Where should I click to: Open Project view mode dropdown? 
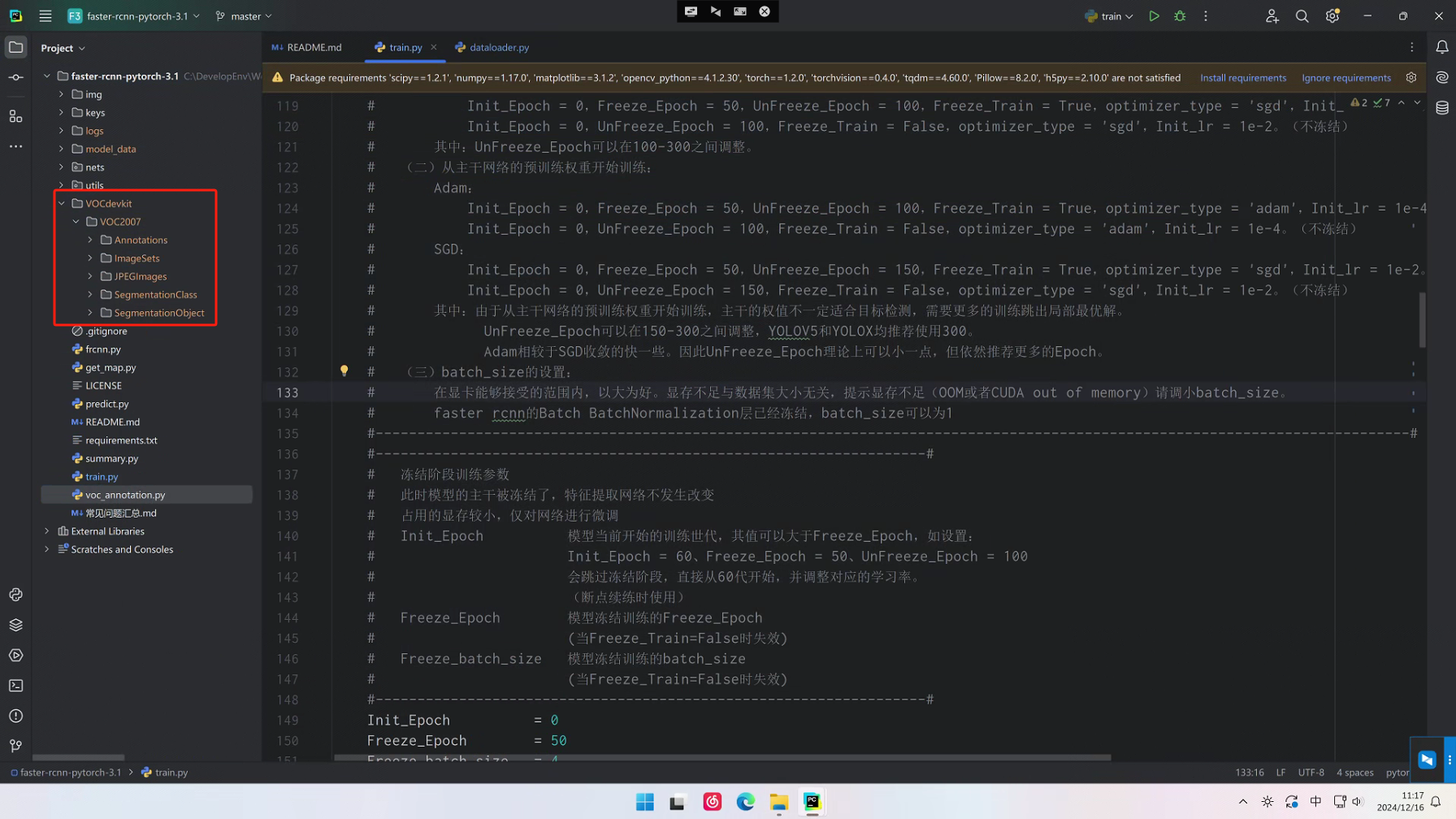click(63, 48)
